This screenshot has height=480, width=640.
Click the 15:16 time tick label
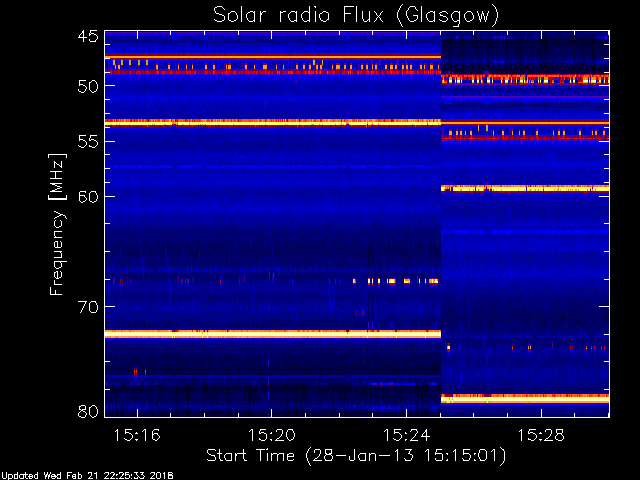(x=137, y=435)
